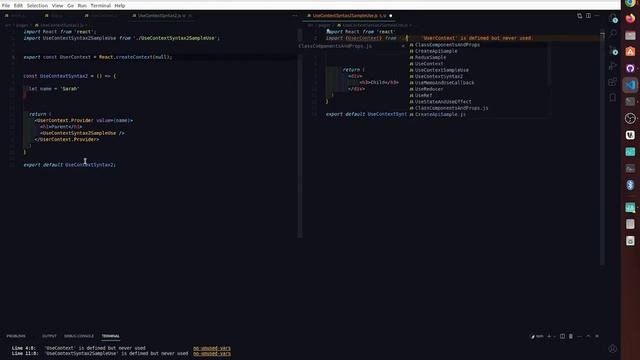Click the Open Changes icon in the editor title

tap(580, 16)
